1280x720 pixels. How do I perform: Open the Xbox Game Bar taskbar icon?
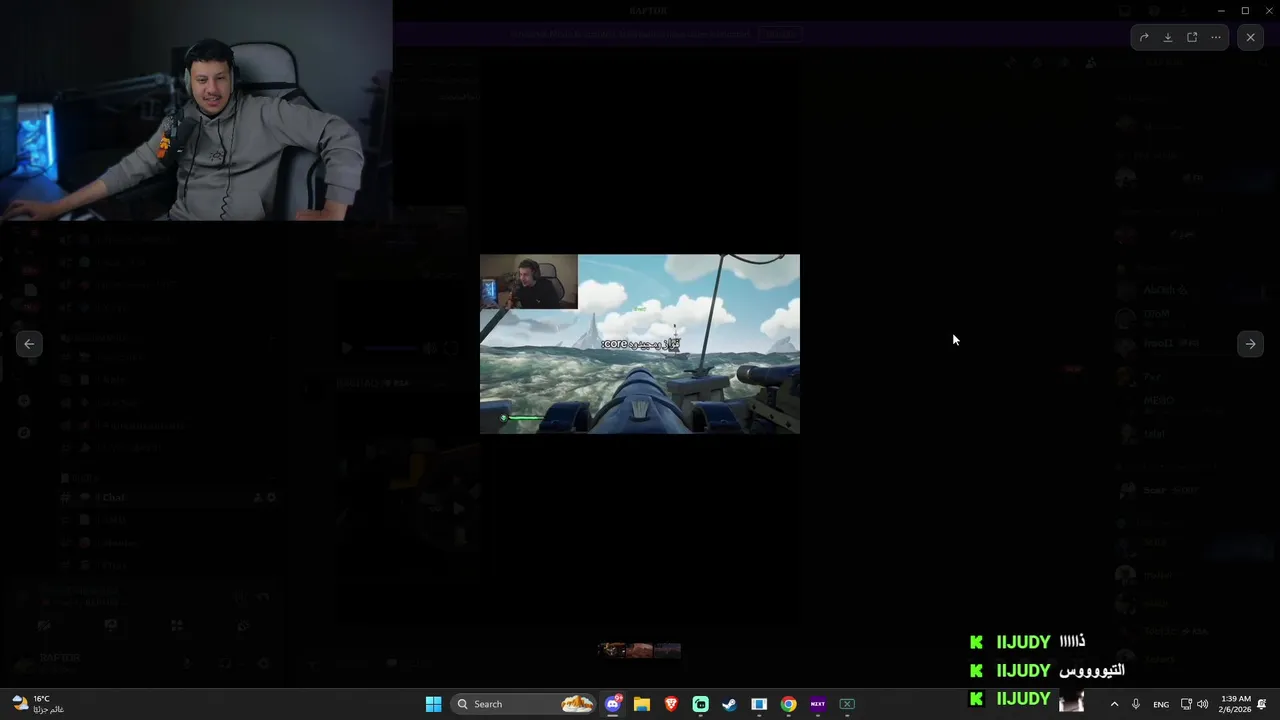847,704
